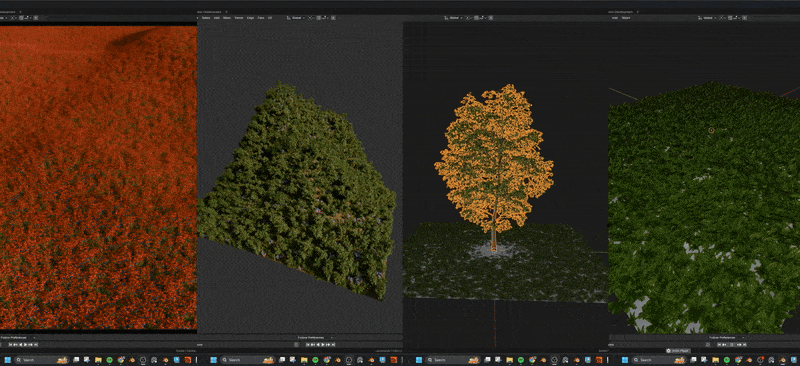Viewport: 800px width, 366px height.
Task: Jump to start frame in hedge patch timeline
Action: 308,345
